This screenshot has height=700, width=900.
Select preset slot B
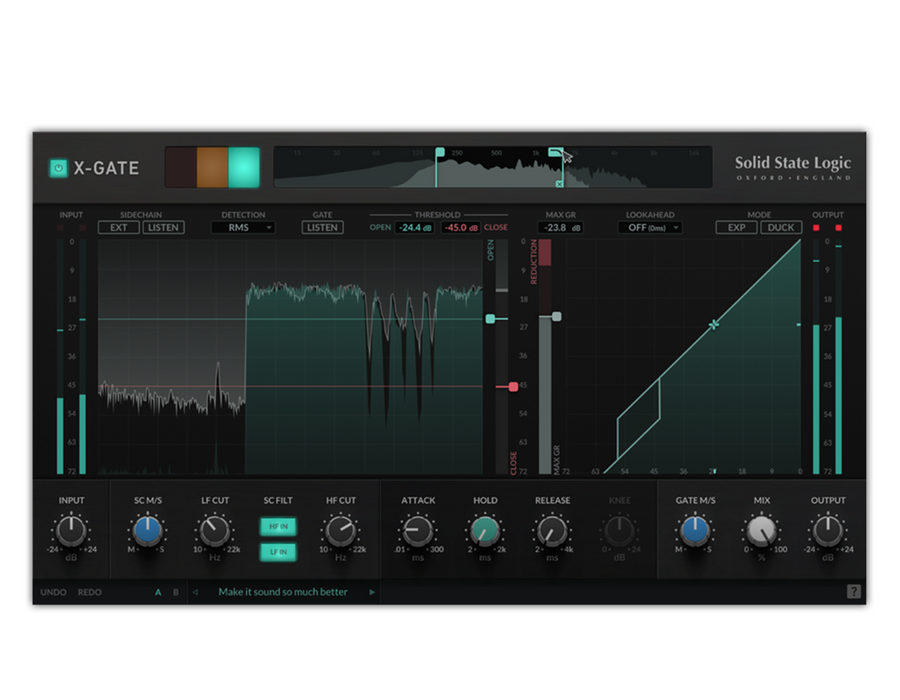[x=176, y=592]
